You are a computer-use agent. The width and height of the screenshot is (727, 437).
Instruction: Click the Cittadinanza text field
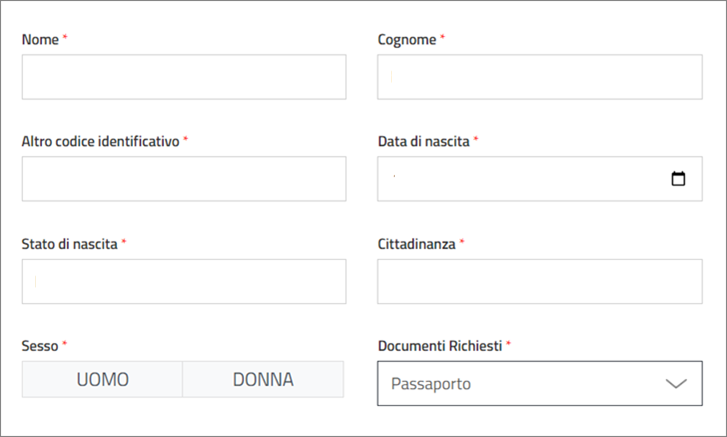[539, 282]
